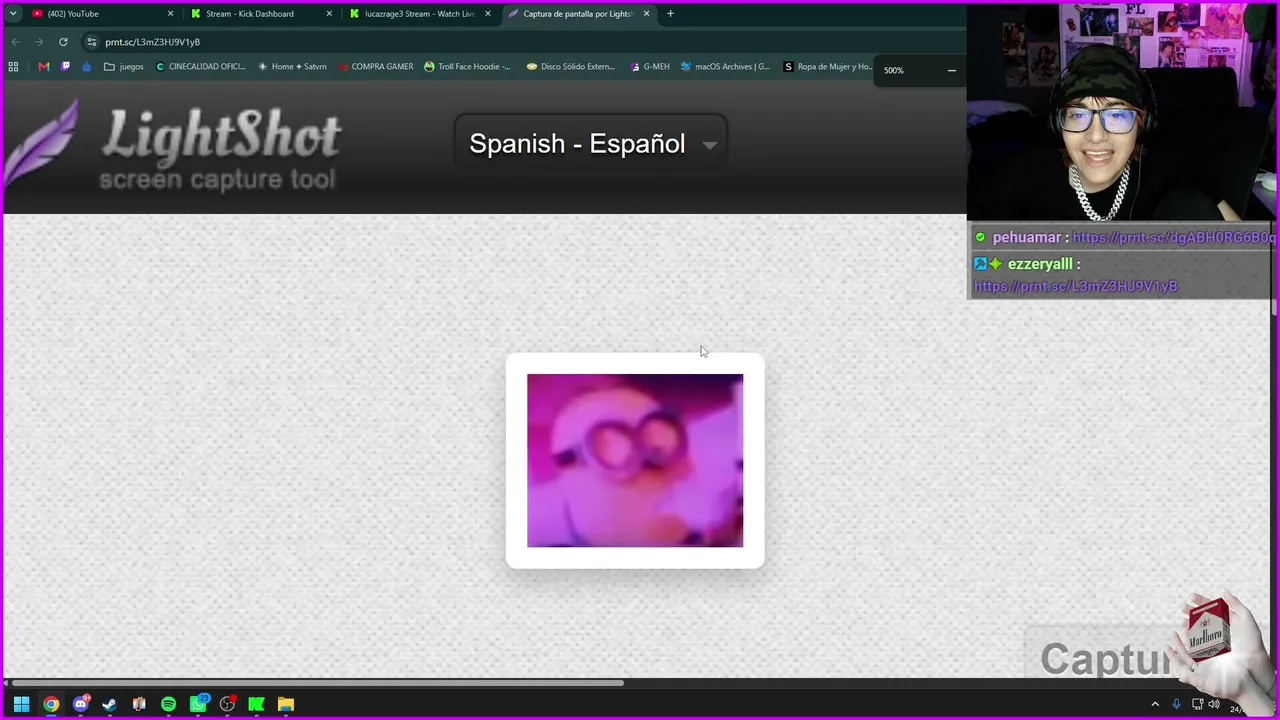Image resolution: width=1280 pixels, height=720 pixels.
Task: Open the tab search dropdown arrow
Action: tap(13, 14)
